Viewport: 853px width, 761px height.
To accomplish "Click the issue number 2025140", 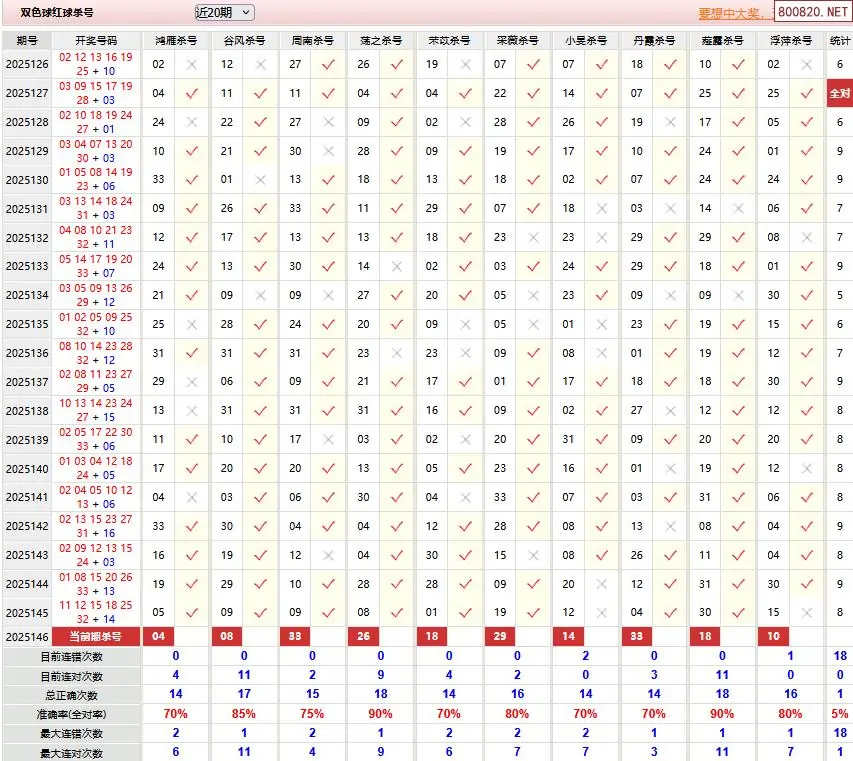I will click(x=27, y=469).
